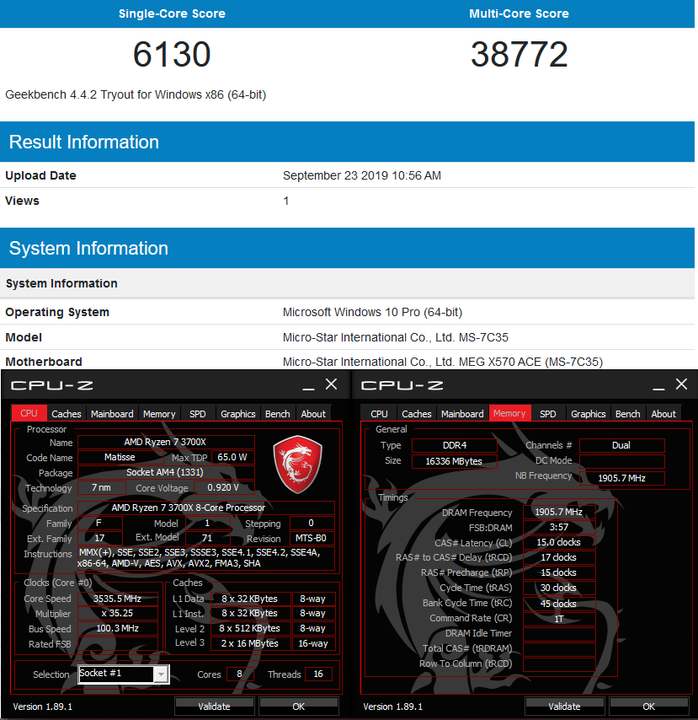
Task: Open the Caches tab in left CPU-Z window
Action: tap(66, 413)
